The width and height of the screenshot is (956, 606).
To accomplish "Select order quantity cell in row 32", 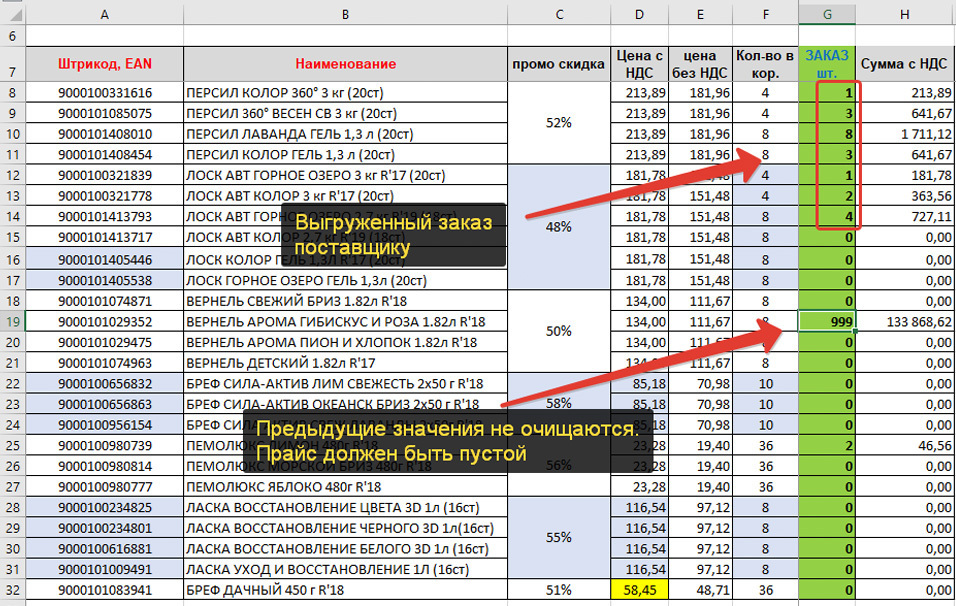I will [827, 590].
